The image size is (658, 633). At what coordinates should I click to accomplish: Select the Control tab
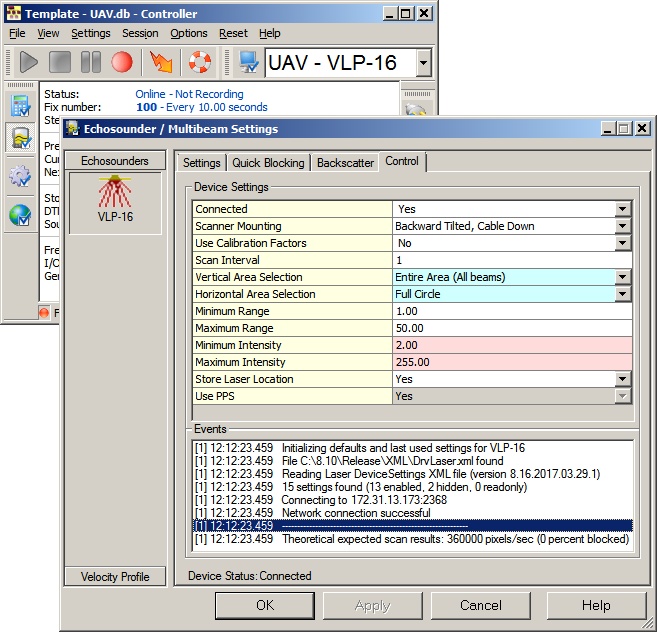(x=402, y=161)
